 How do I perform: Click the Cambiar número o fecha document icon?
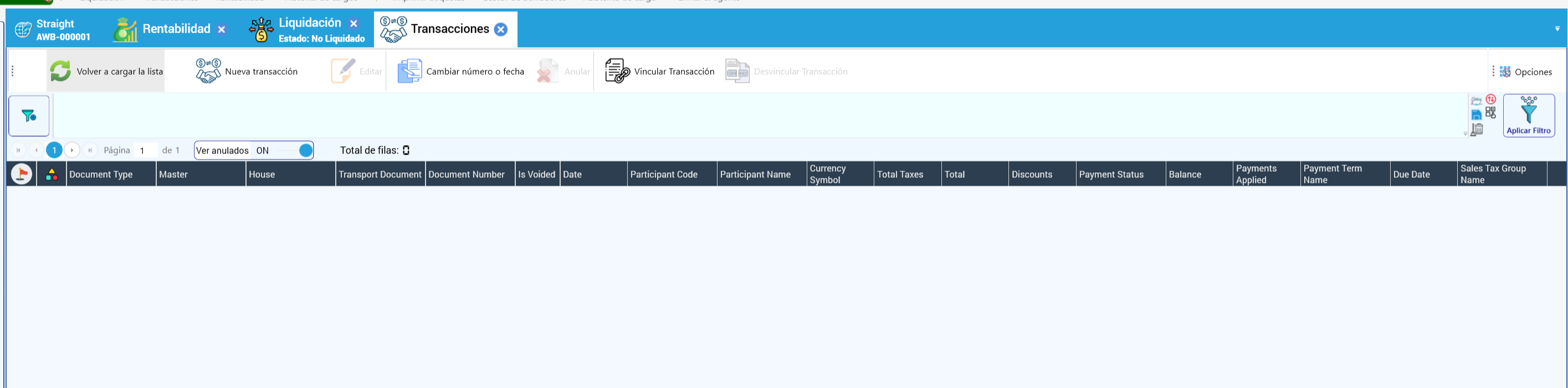409,70
